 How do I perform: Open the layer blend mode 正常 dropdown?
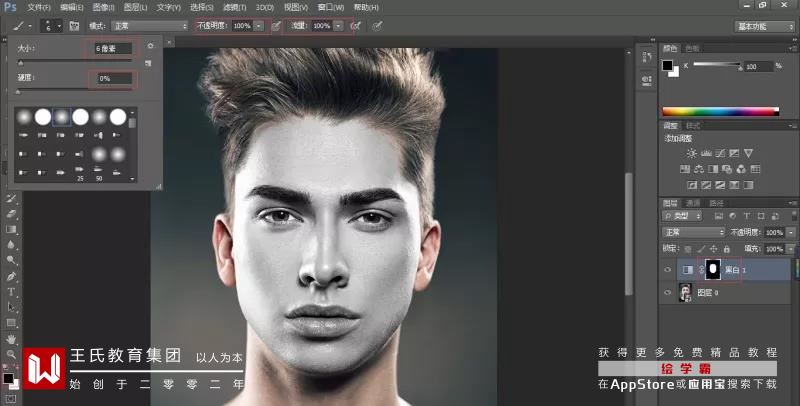coord(694,233)
